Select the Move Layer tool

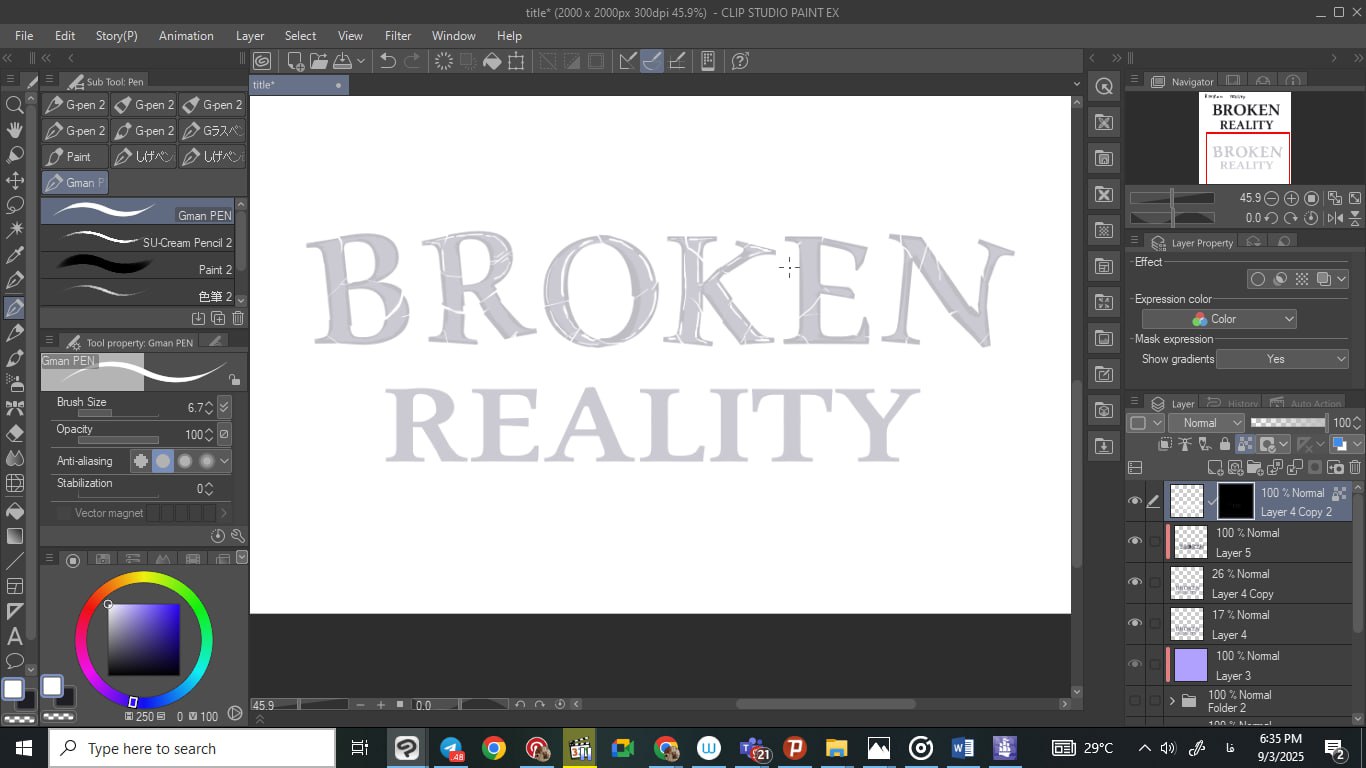coord(15,181)
